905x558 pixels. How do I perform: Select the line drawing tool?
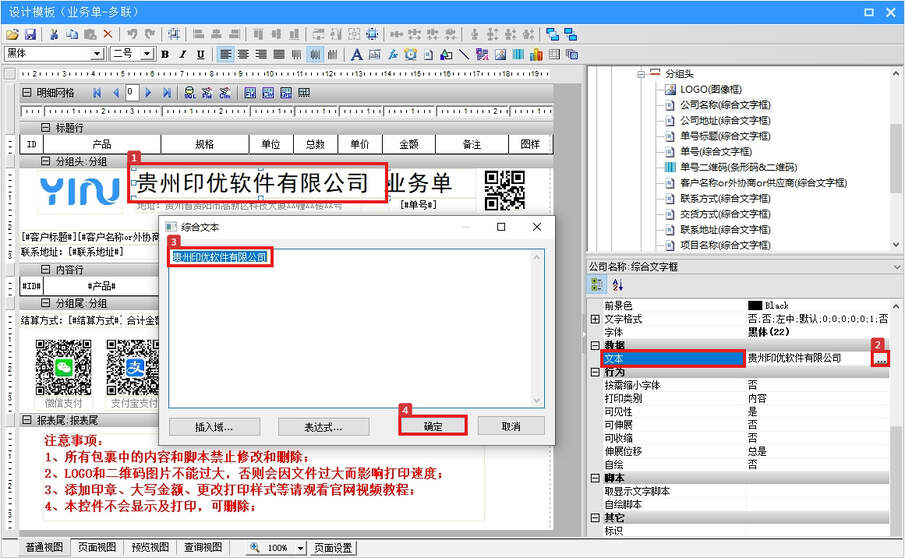463,54
